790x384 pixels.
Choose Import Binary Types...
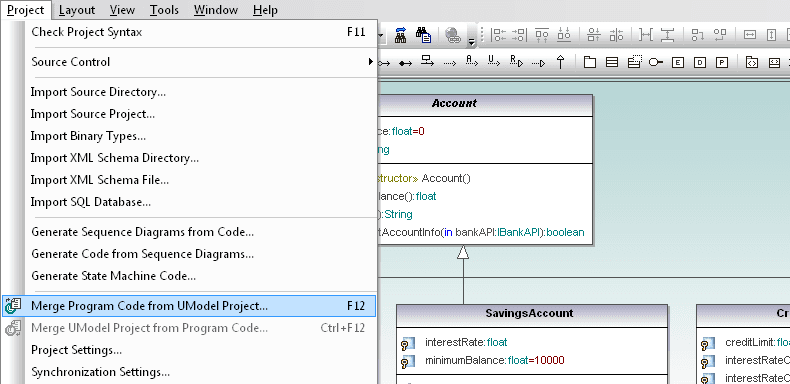[189, 136]
